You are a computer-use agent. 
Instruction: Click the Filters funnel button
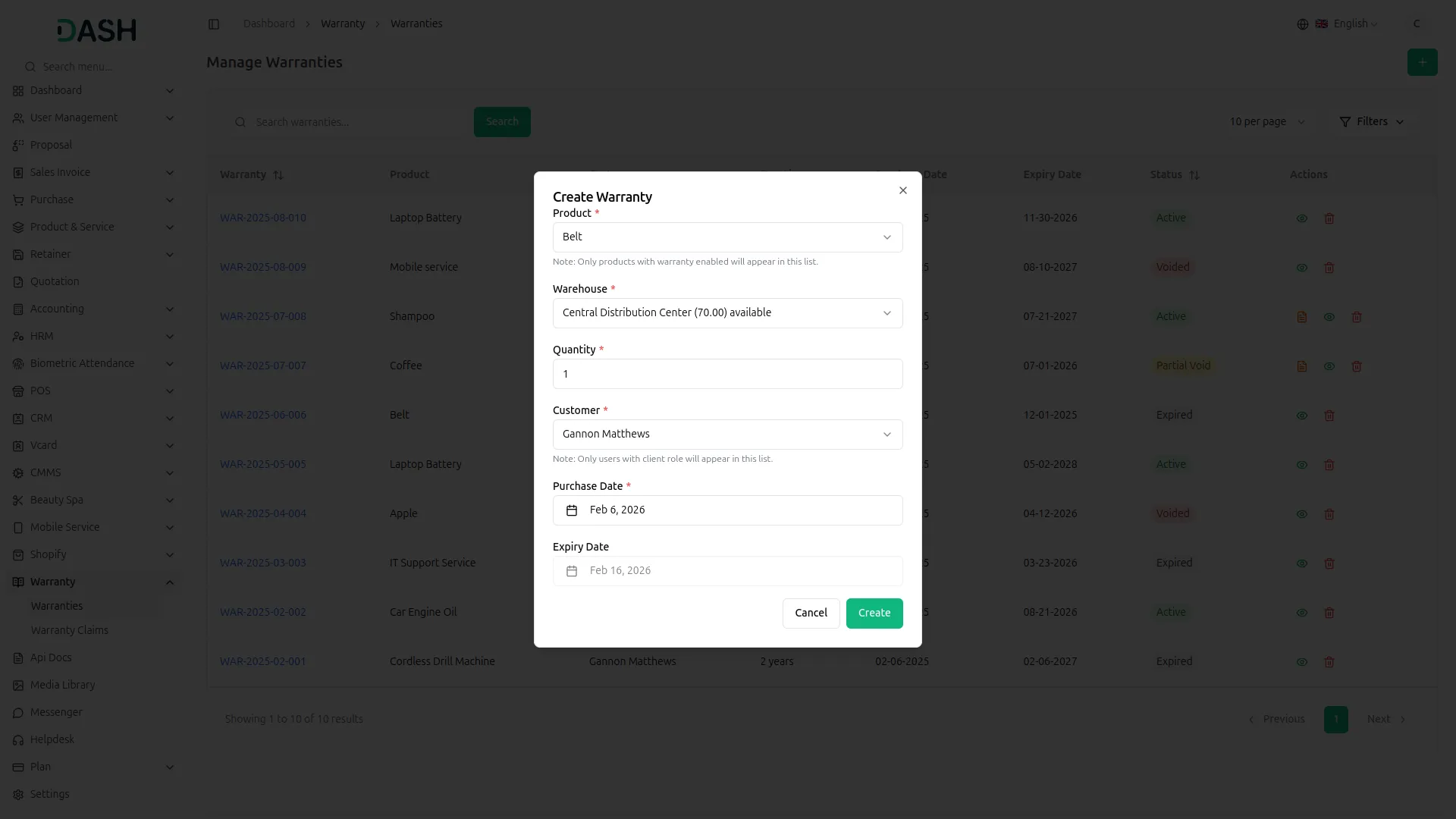pos(1371,122)
